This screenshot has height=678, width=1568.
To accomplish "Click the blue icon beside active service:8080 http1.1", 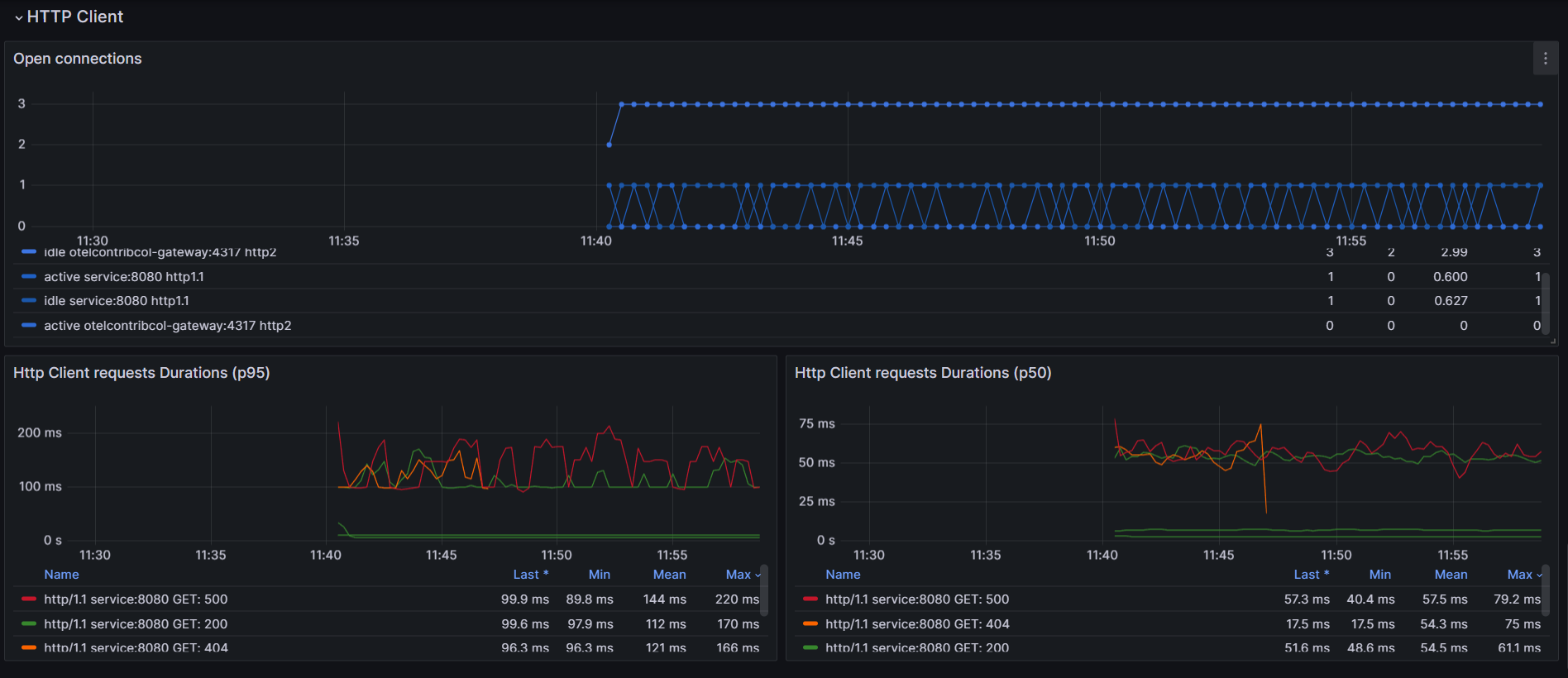I will click(29, 276).
